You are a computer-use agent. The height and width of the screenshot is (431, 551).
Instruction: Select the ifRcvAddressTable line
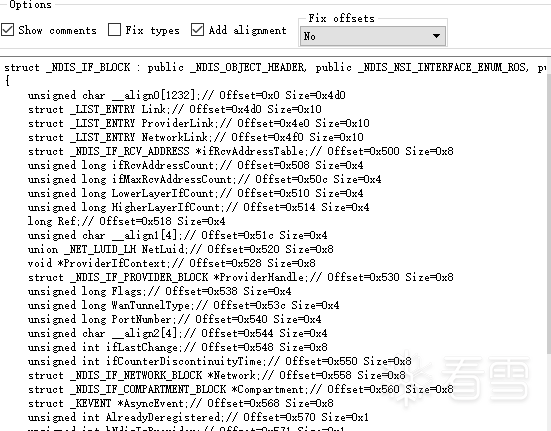(x=241, y=151)
